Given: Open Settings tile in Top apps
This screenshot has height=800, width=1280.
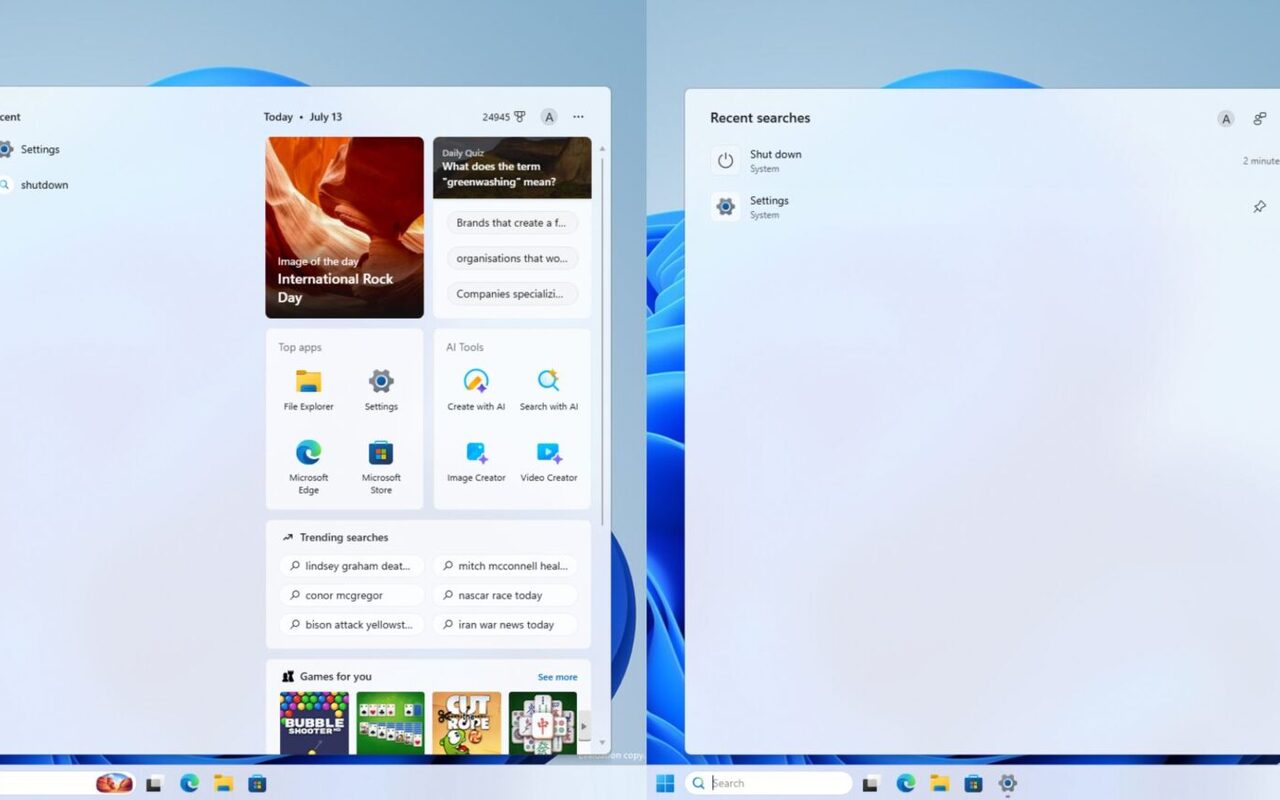Looking at the screenshot, I should pos(381,390).
